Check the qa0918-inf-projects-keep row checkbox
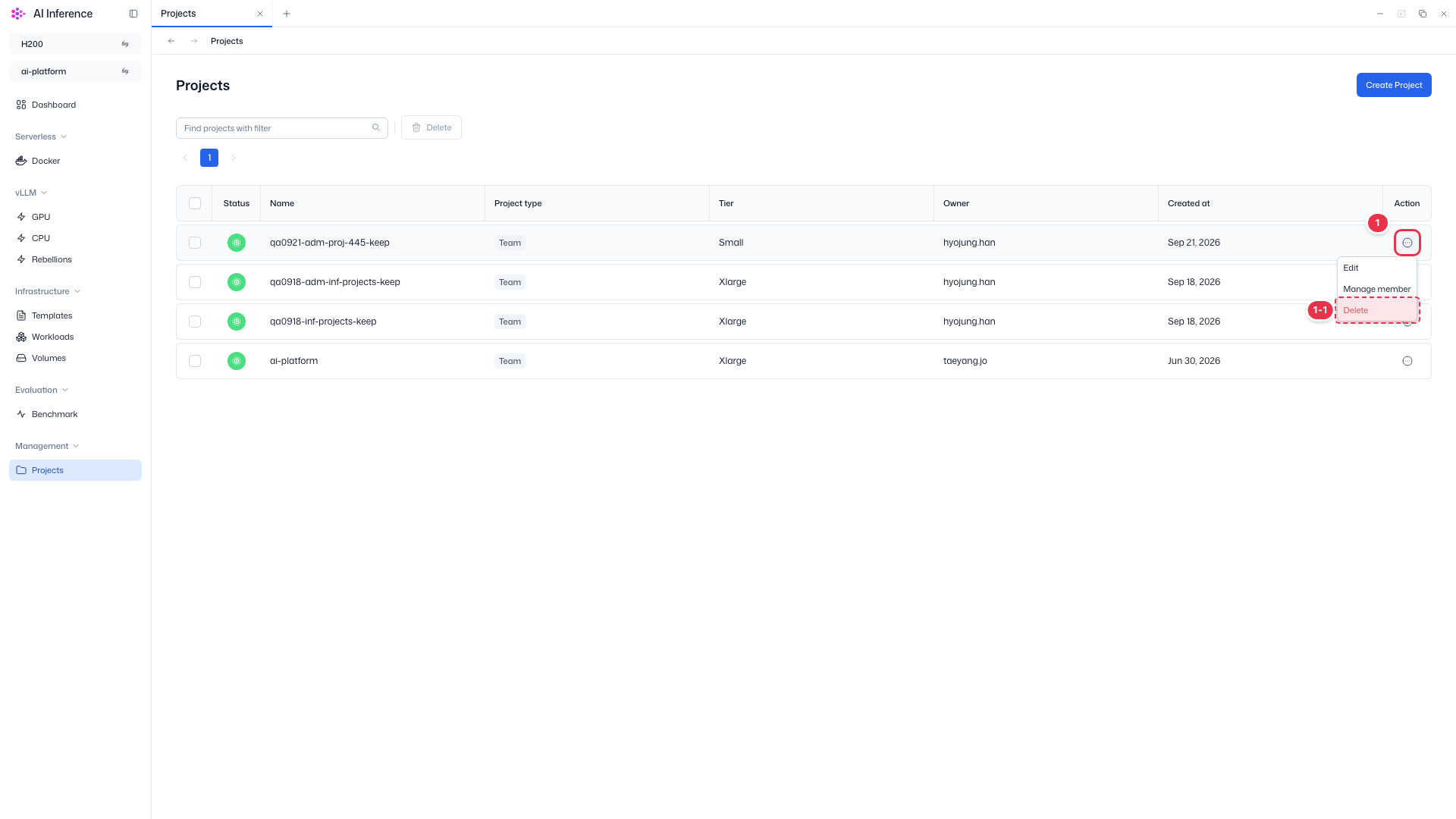Viewport: 1456px width, 819px height. point(195,322)
